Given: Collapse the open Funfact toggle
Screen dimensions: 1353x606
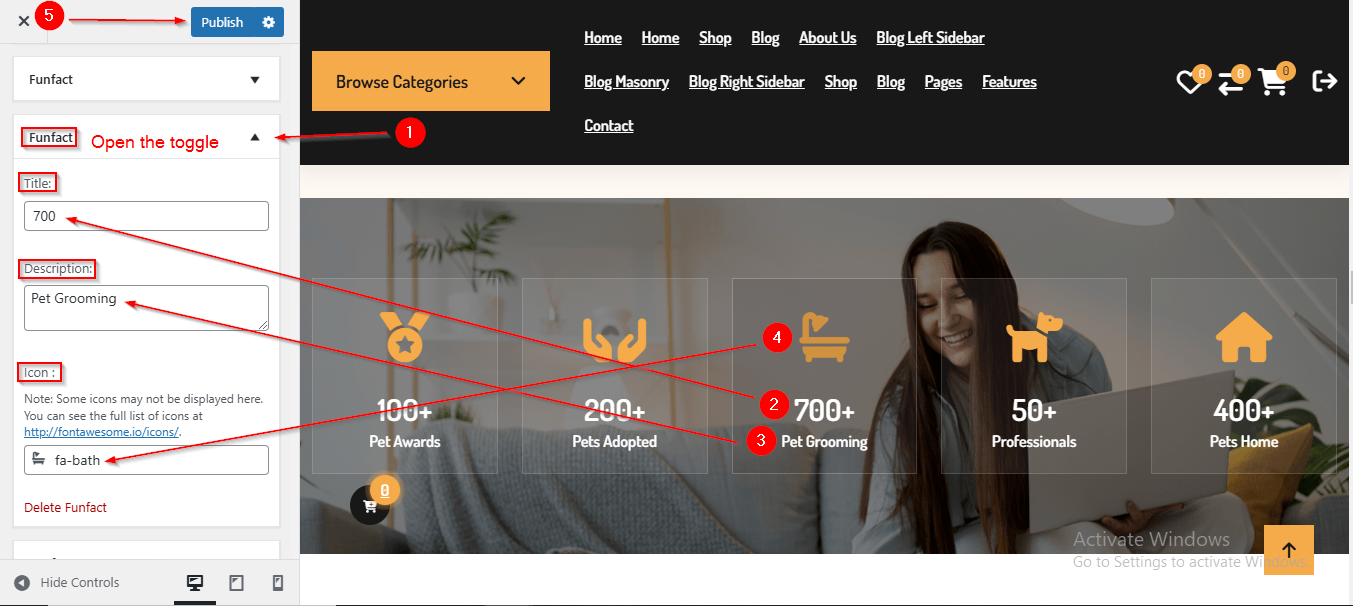Looking at the screenshot, I should click(x=254, y=137).
